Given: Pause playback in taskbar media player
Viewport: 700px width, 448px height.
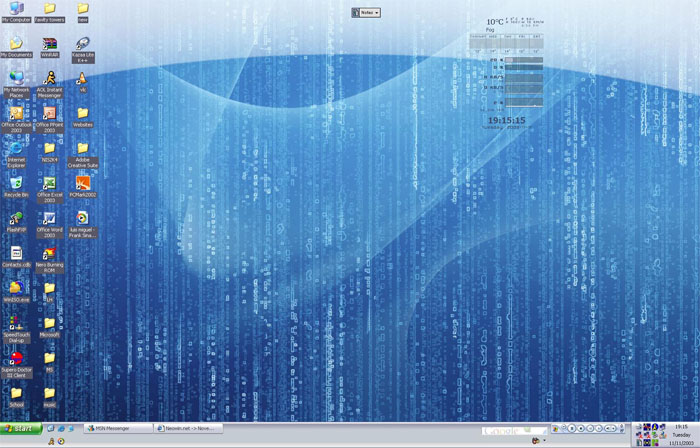Looking at the screenshot, I should pyautogui.click(x=572, y=428).
